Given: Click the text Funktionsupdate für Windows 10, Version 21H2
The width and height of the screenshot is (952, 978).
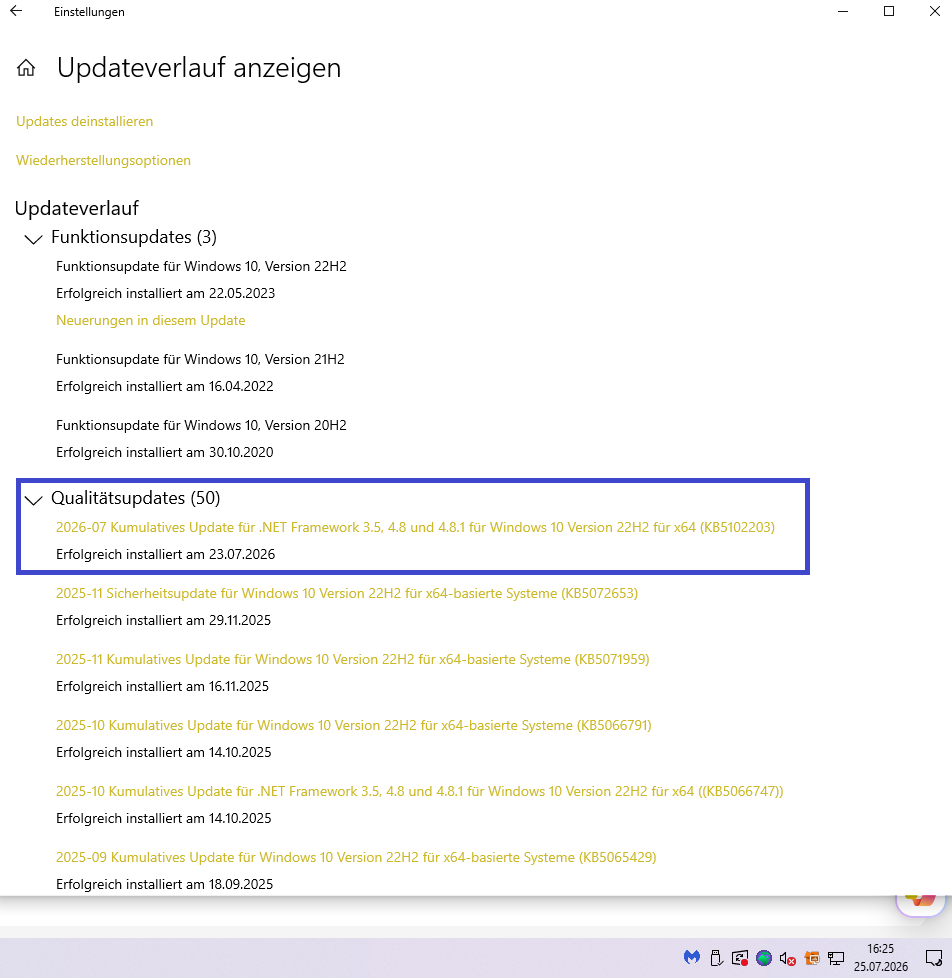Looking at the screenshot, I should (200, 359).
